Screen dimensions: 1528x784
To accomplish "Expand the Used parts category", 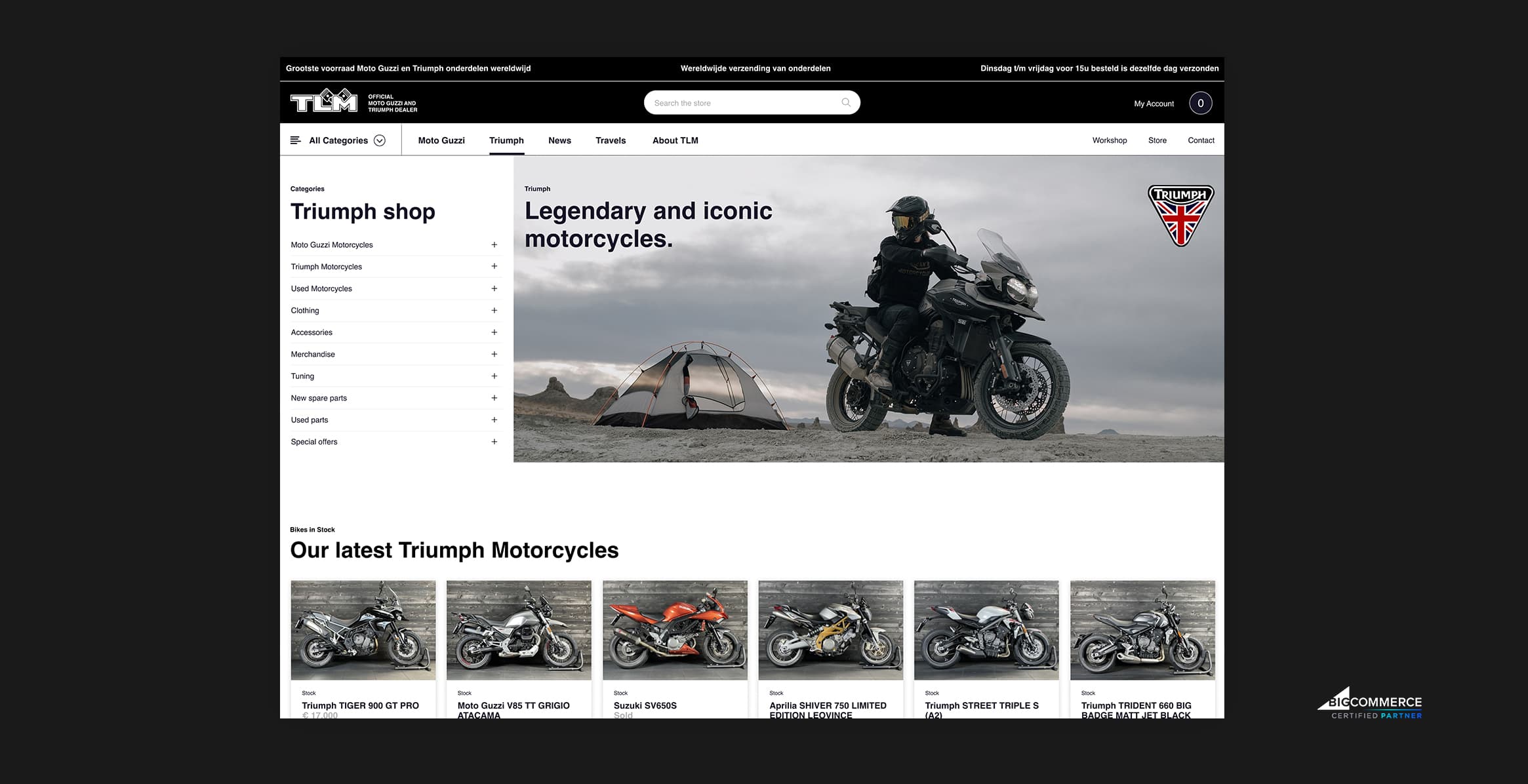I will tap(494, 420).
